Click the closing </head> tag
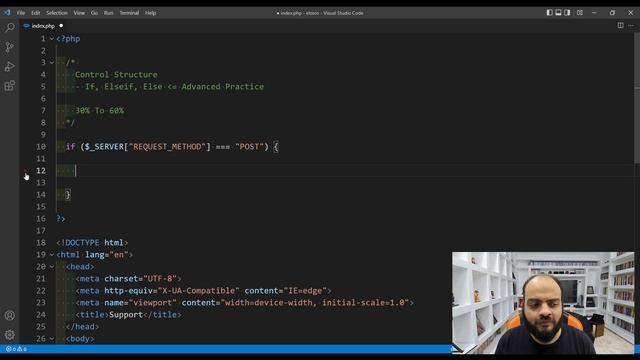This screenshot has height=360, width=640. (82, 327)
